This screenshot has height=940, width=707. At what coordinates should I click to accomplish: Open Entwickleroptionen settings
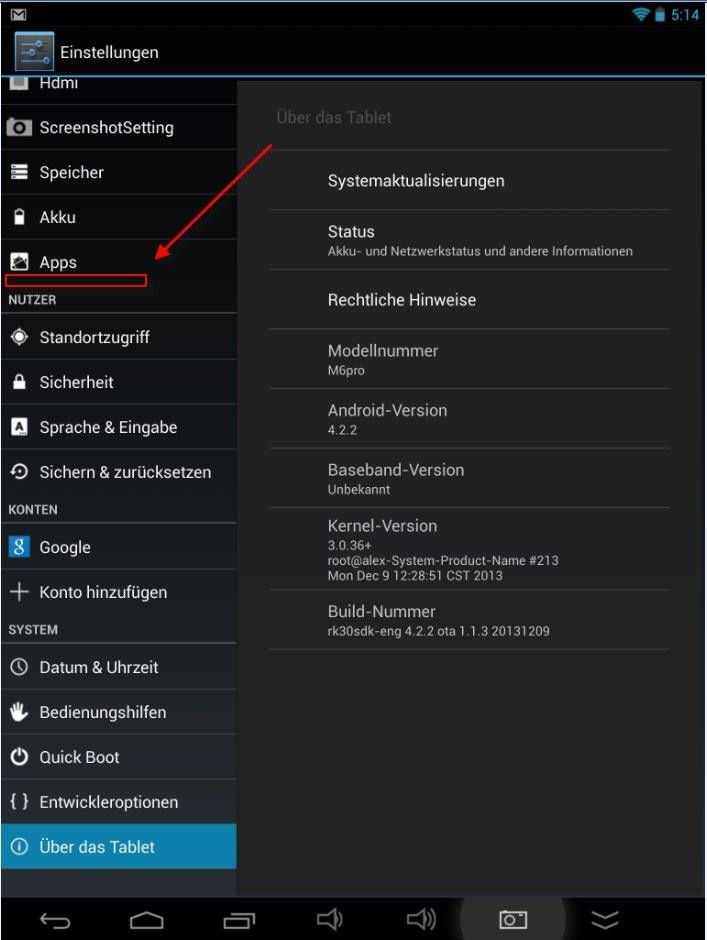(x=119, y=802)
